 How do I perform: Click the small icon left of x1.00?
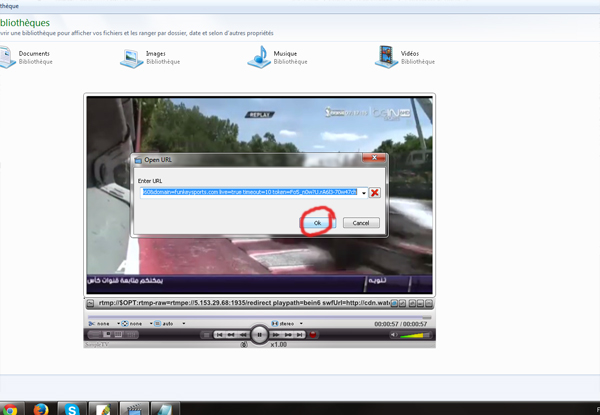pyautogui.click(x=244, y=345)
